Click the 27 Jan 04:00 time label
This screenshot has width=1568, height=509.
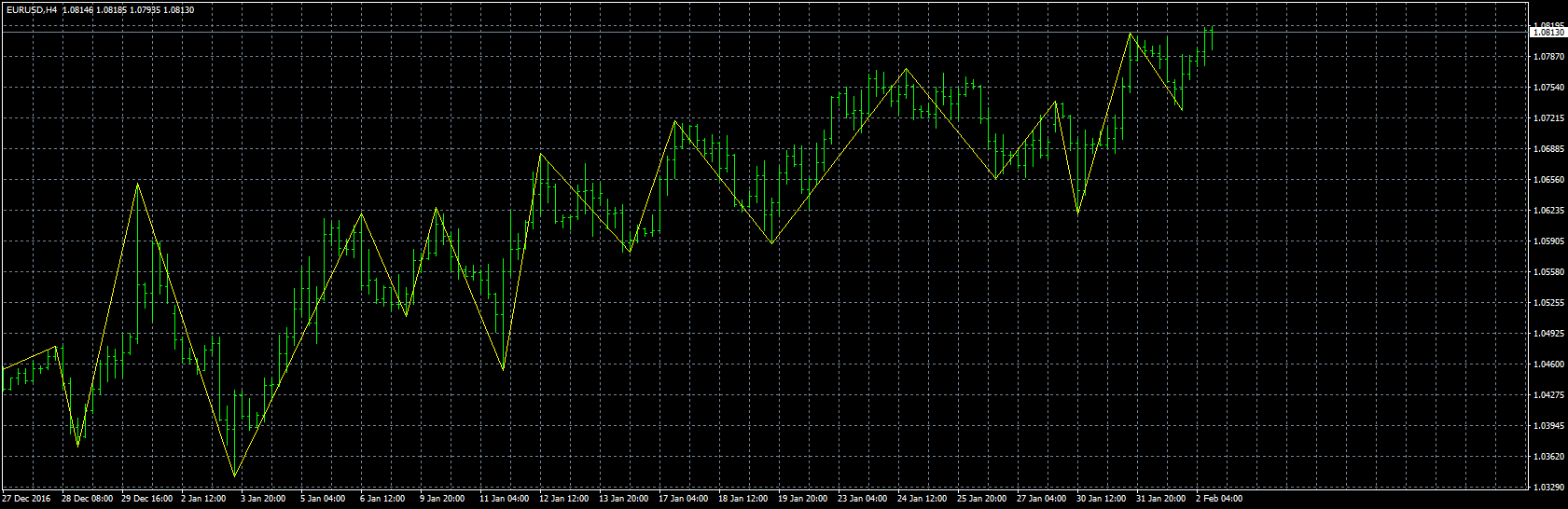click(x=1042, y=499)
